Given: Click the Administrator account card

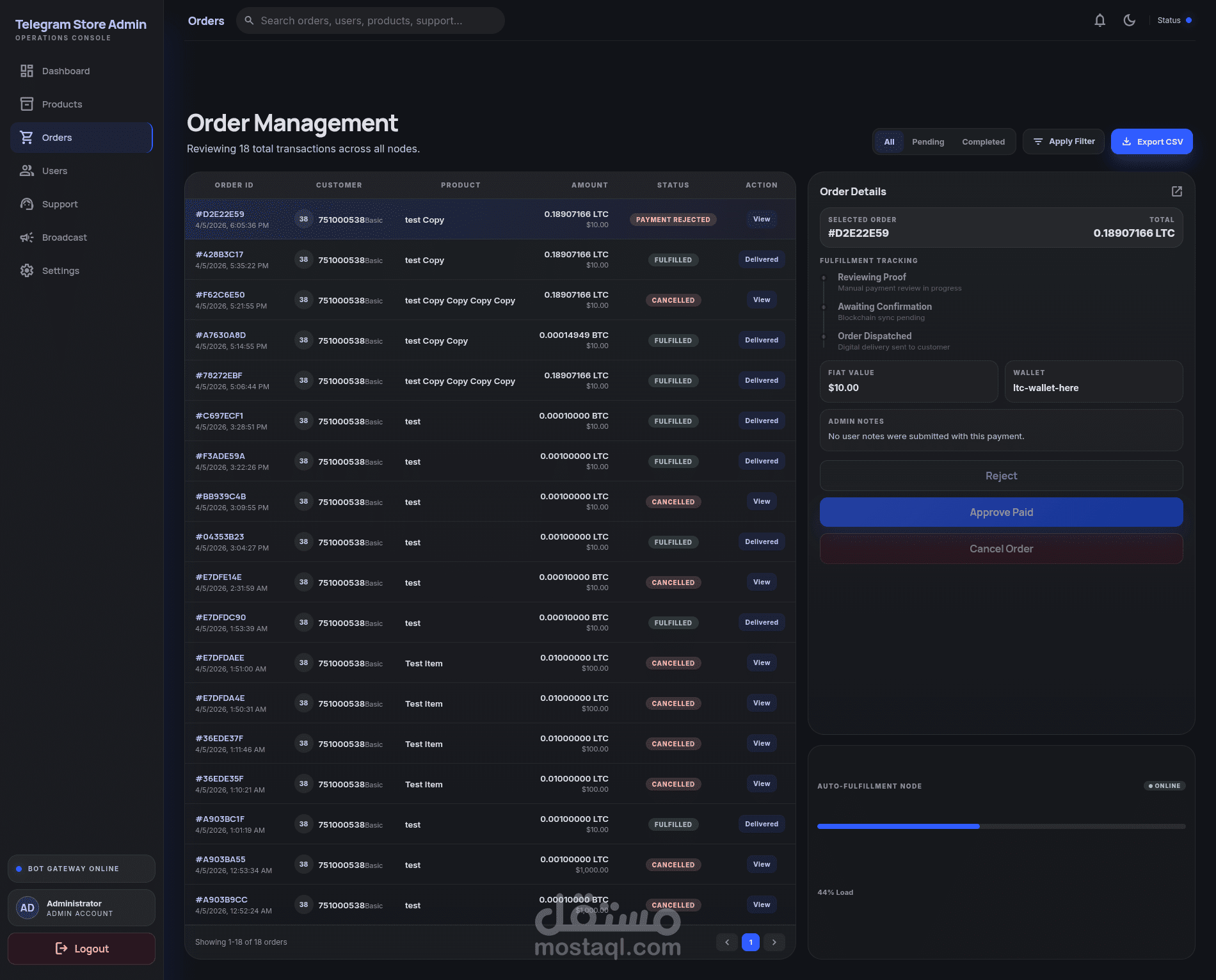Looking at the screenshot, I should (x=81, y=908).
